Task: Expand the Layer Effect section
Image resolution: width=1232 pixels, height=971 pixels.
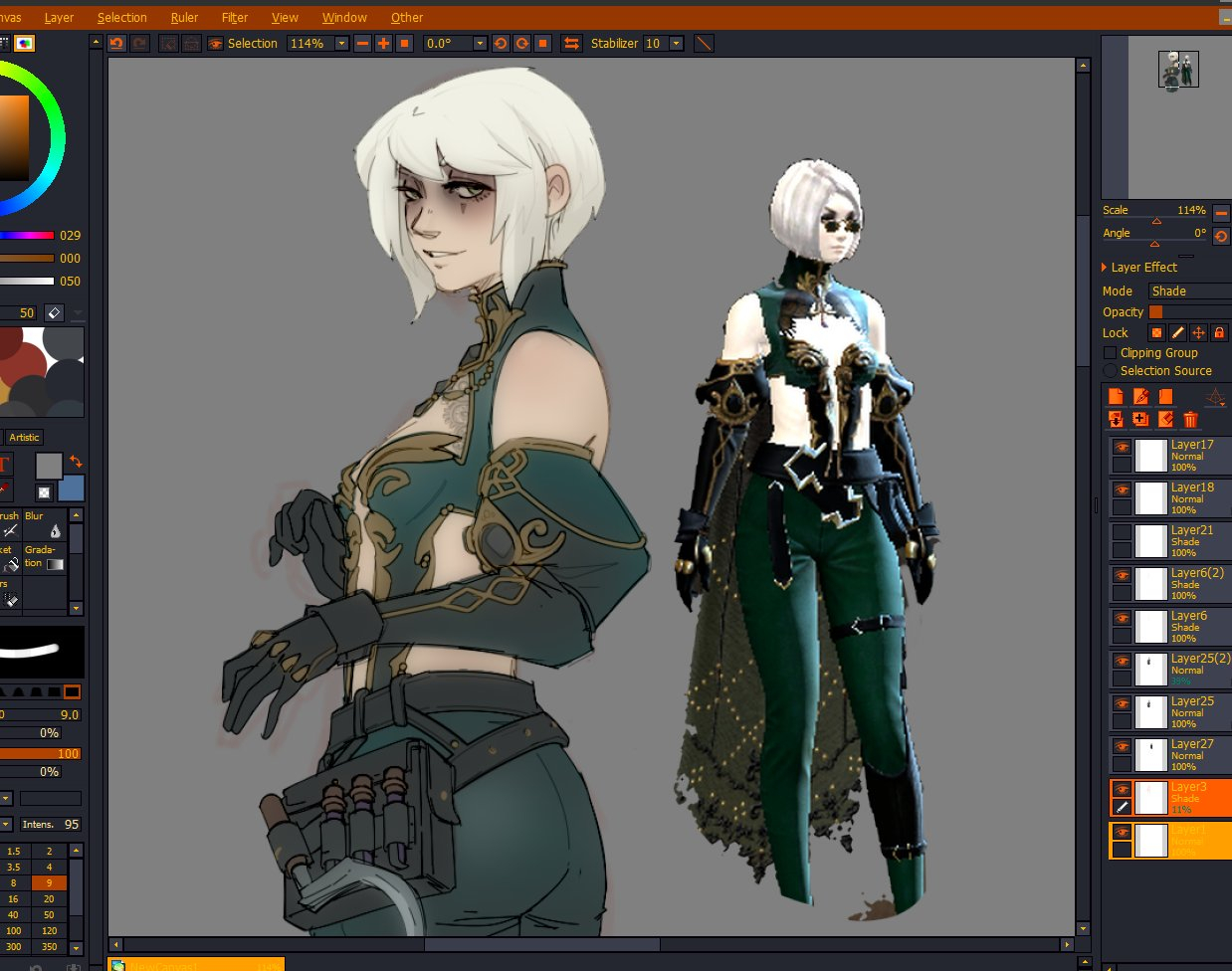Action: [x=1105, y=268]
